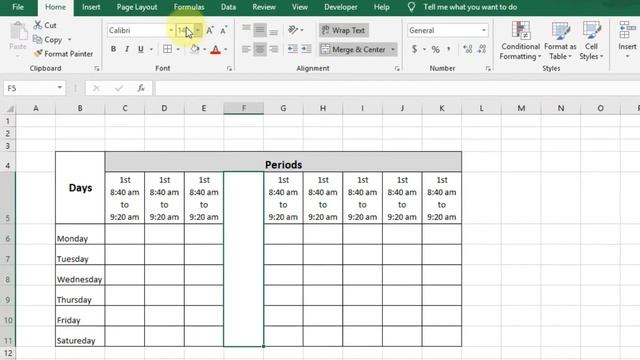Click the Copy button

coord(48,40)
